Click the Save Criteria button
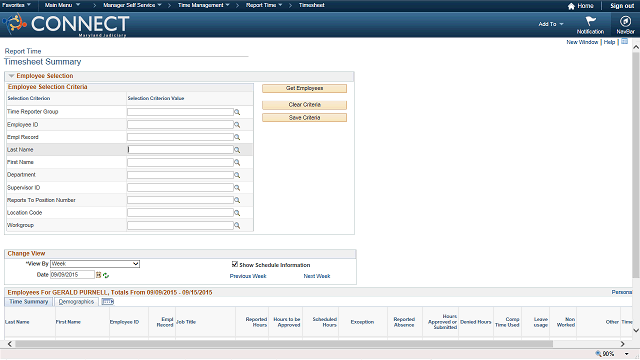This screenshot has height=360, width=640. [304, 118]
